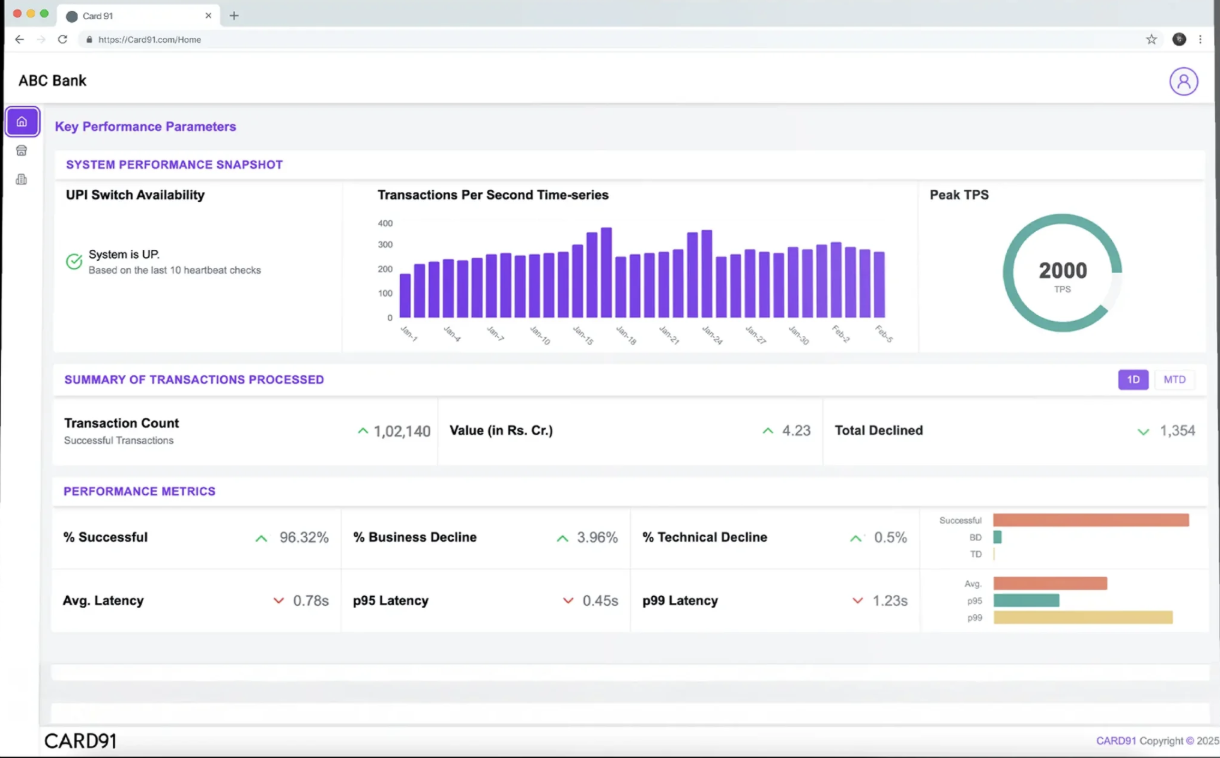Switch summary to 1D view
This screenshot has height=758, width=1220.
(1133, 380)
